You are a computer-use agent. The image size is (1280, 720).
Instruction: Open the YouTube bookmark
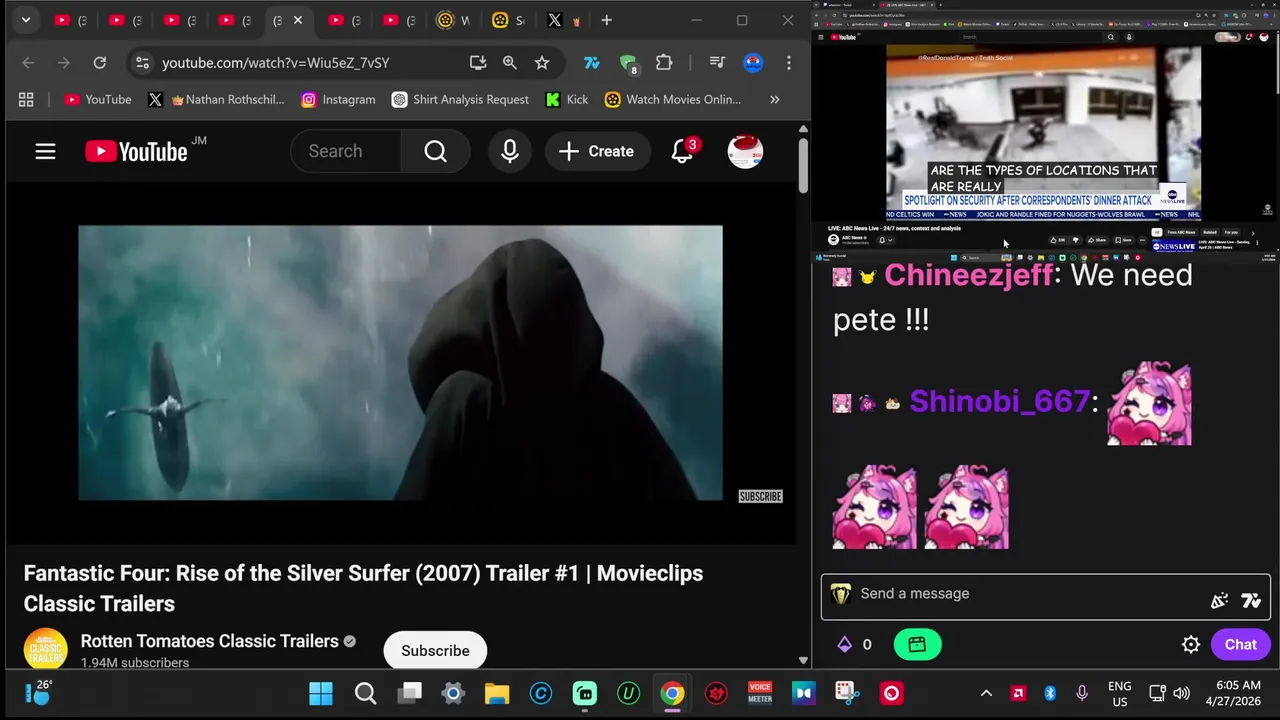coord(97,99)
